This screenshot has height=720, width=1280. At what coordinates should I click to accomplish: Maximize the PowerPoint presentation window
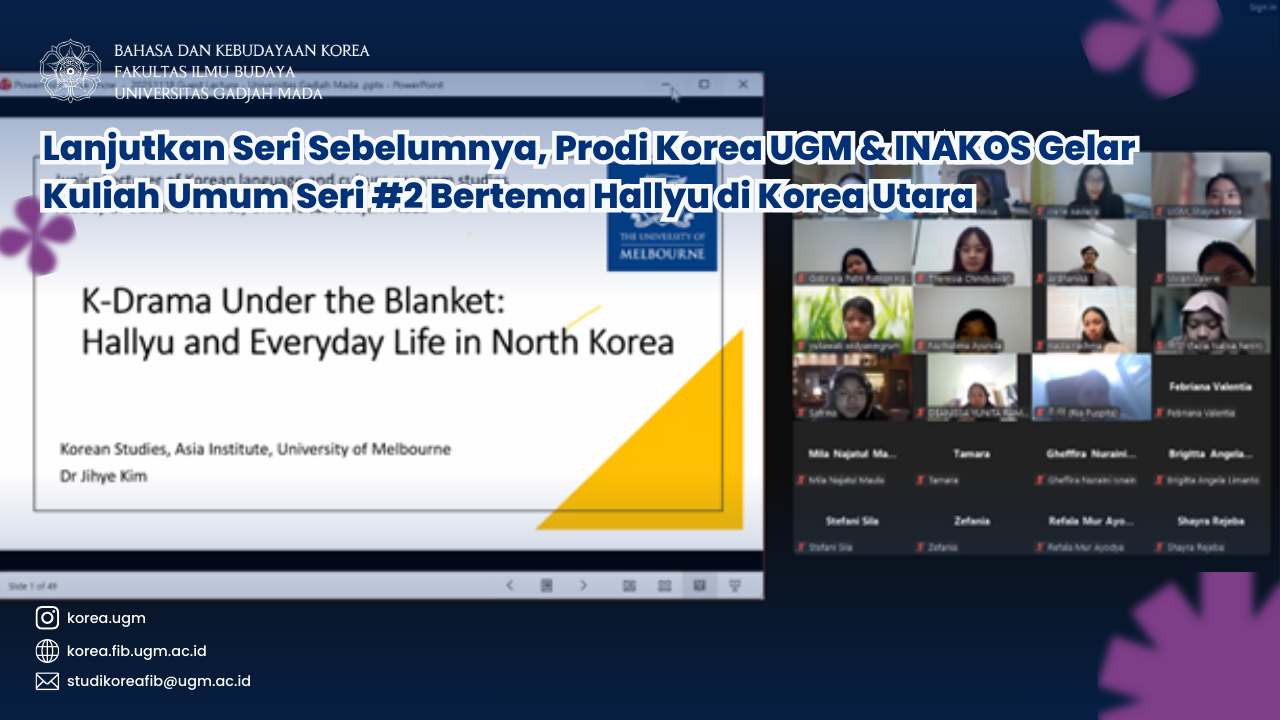click(x=704, y=85)
